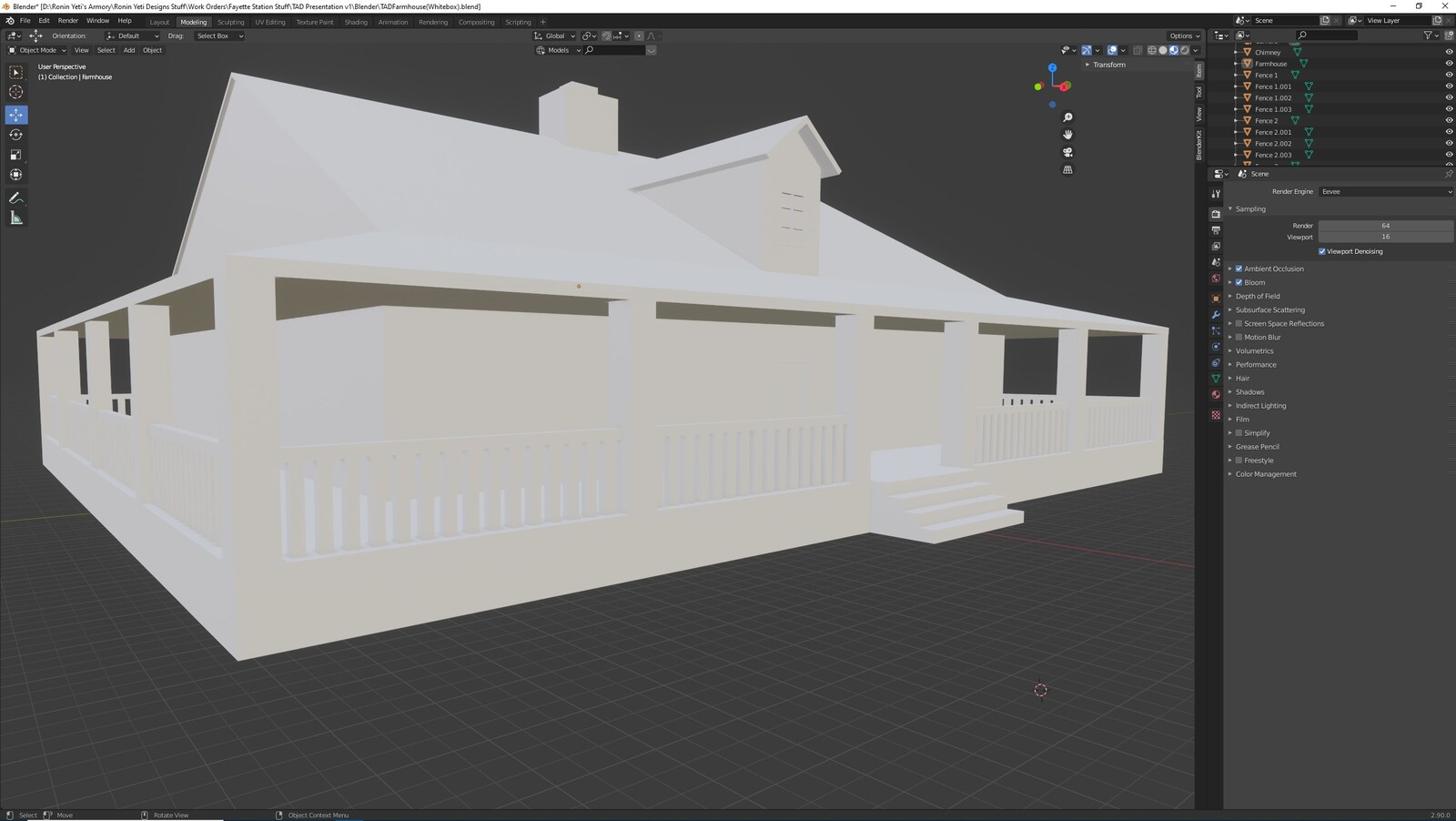The width and height of the screenshot is (1456, 821).
Task: Select the Move tool
Action: [16, 115]
